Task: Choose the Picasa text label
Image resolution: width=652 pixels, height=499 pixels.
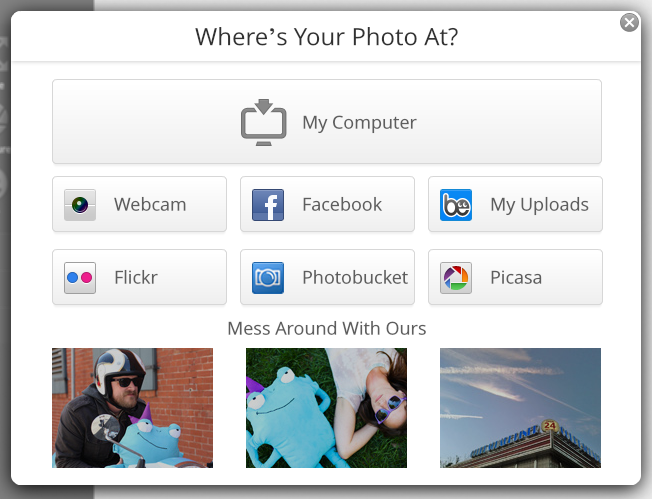Action: [516, 278]
